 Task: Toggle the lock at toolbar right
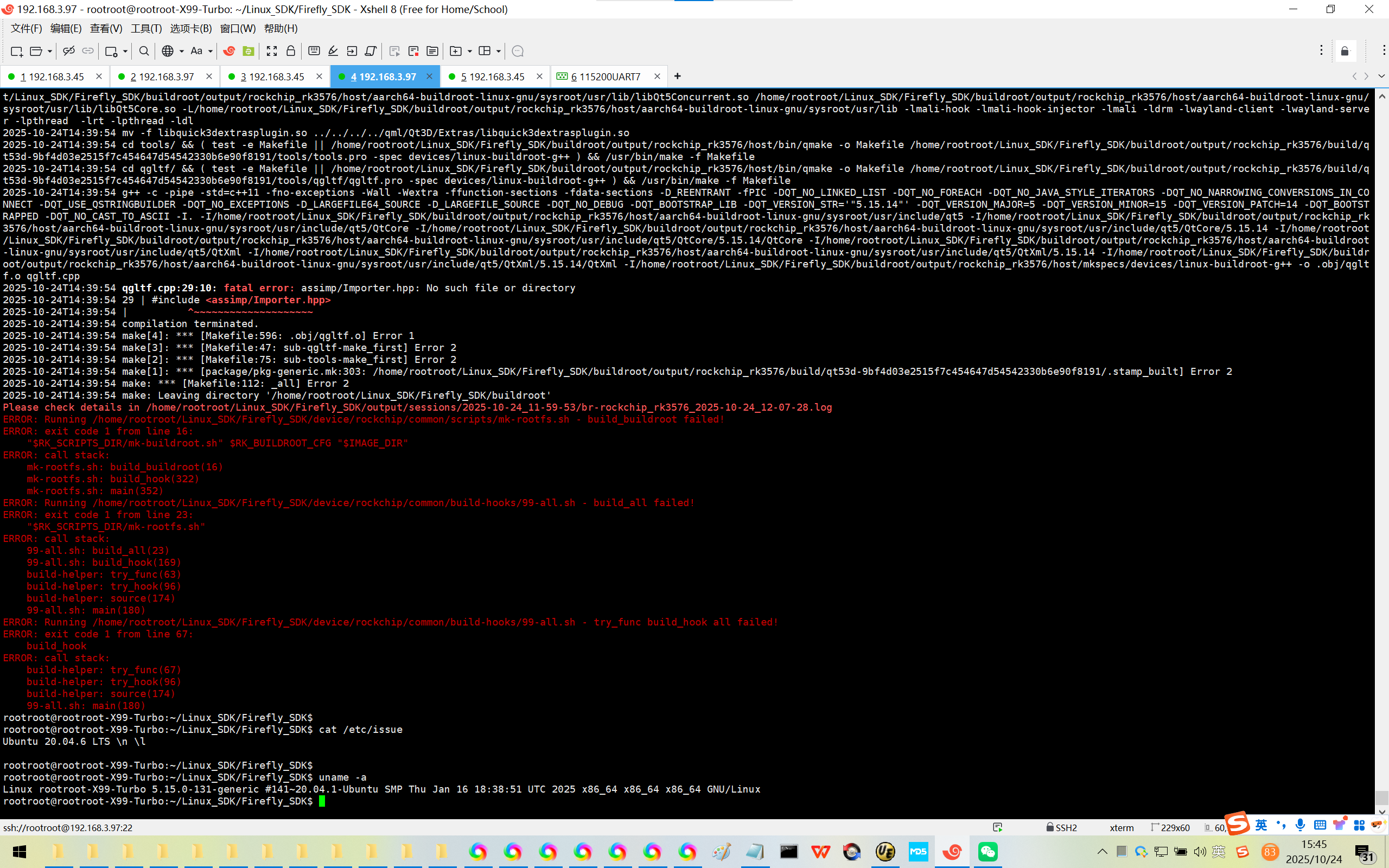[1345, 51]
